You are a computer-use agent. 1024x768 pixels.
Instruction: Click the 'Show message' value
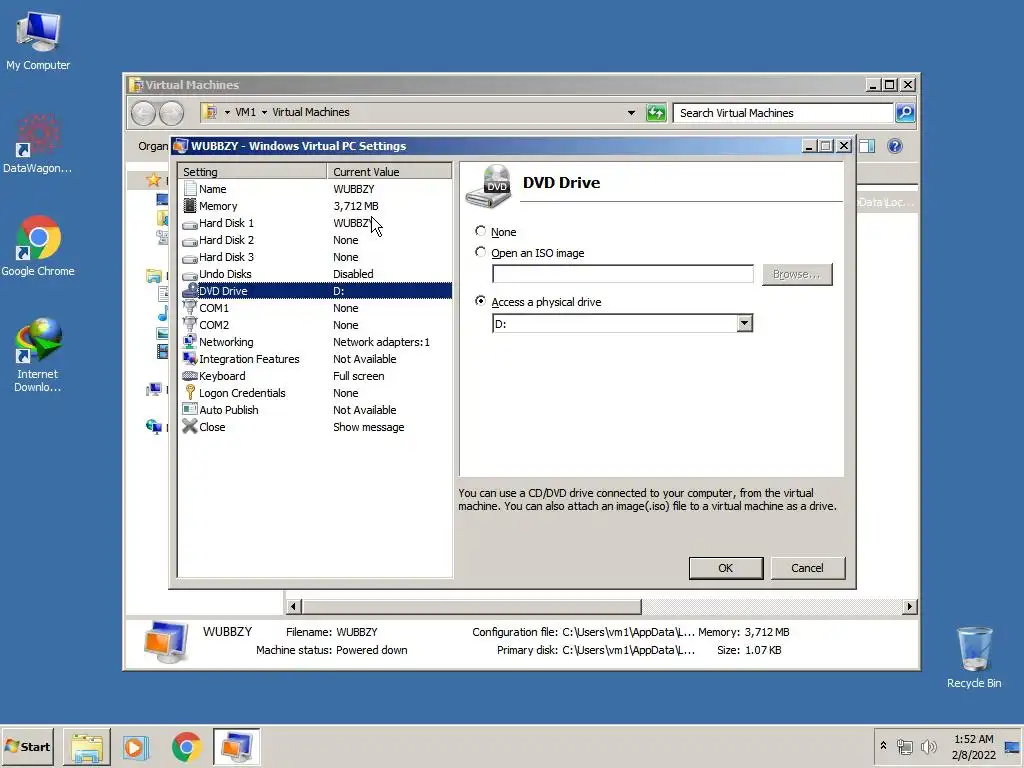pos(368,426)
